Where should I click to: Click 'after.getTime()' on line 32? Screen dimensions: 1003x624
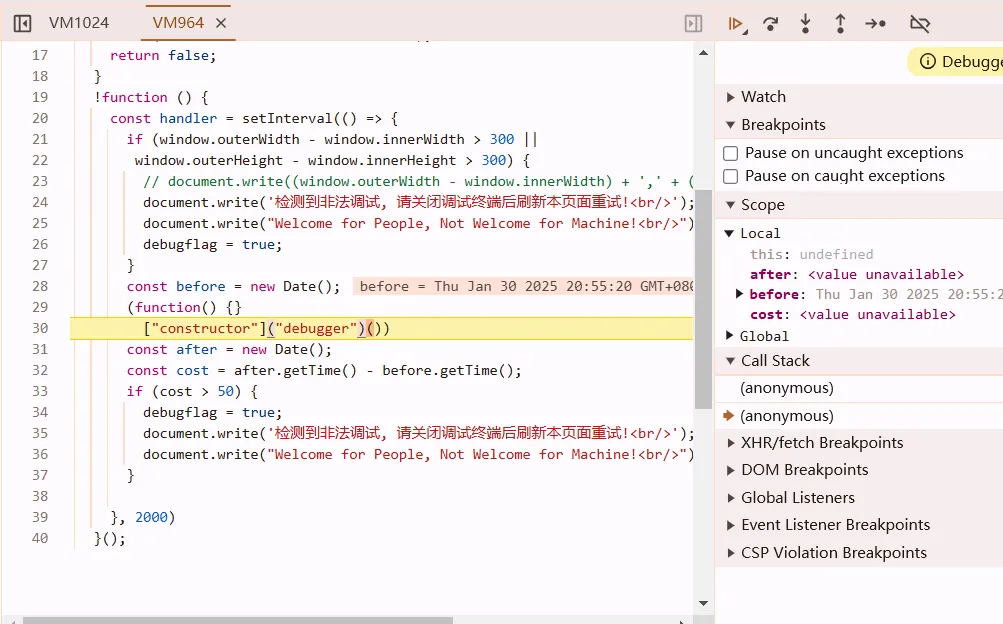coord(295,371)
